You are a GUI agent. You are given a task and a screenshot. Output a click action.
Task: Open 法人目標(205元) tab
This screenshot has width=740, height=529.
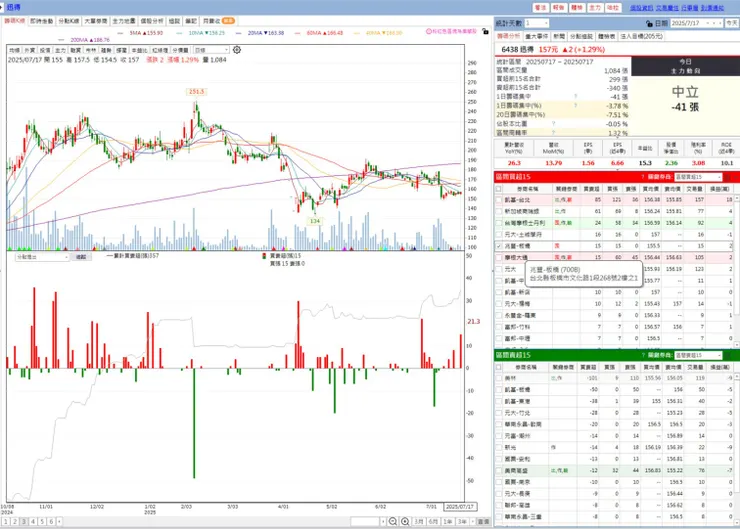point(641,36)
